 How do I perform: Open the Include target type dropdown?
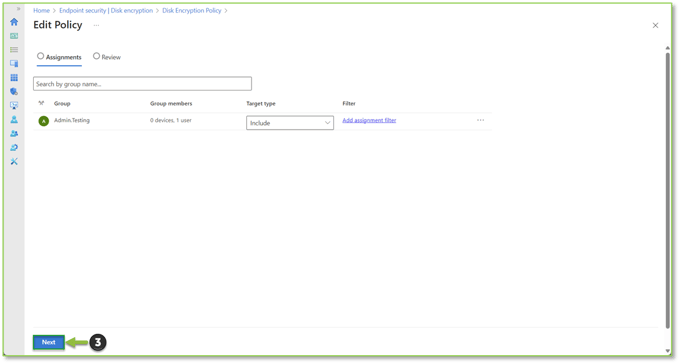290,123
